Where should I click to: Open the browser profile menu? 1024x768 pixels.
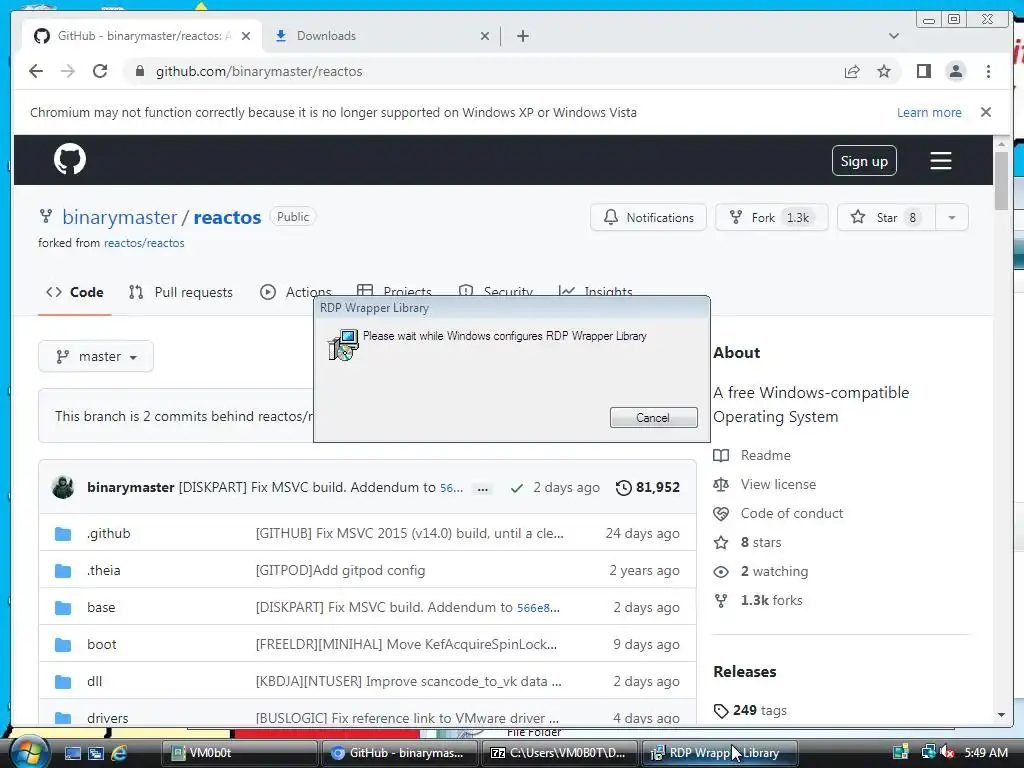955,71
